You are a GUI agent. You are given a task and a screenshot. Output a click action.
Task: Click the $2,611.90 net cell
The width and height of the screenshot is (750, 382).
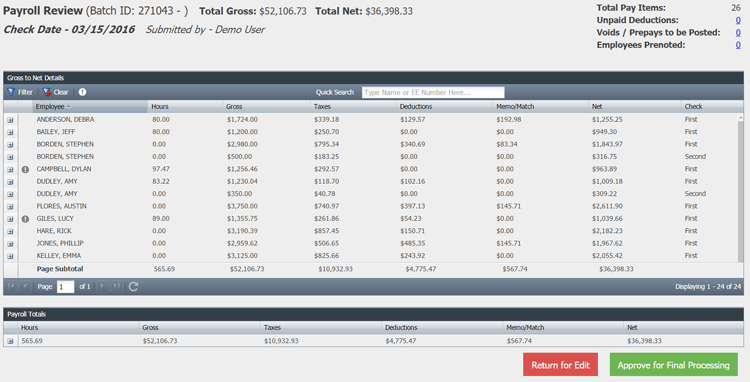(607, 207)
